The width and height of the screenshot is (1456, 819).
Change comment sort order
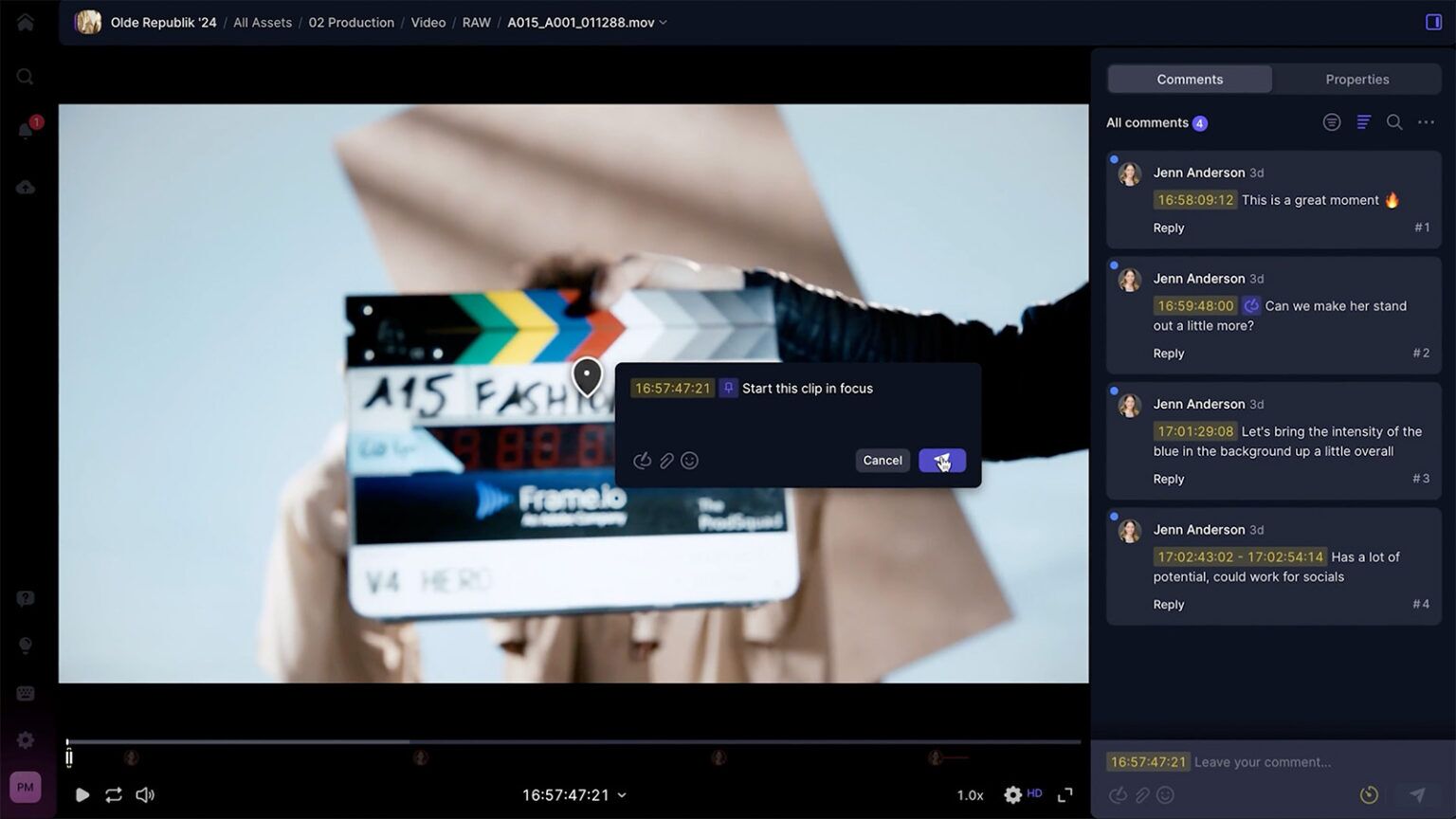click(1363, 121)
